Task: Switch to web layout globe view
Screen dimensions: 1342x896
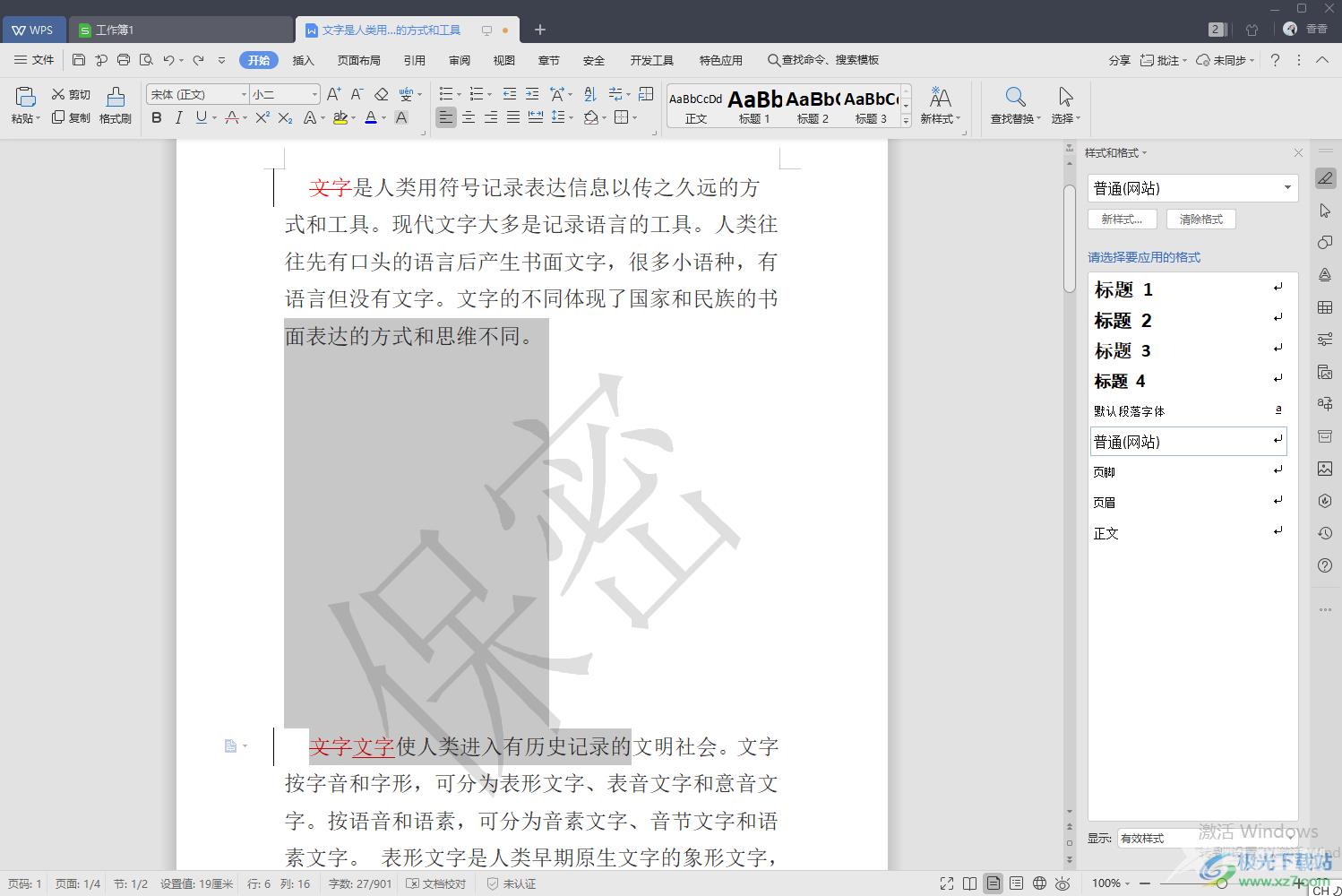Action: 1039,883
